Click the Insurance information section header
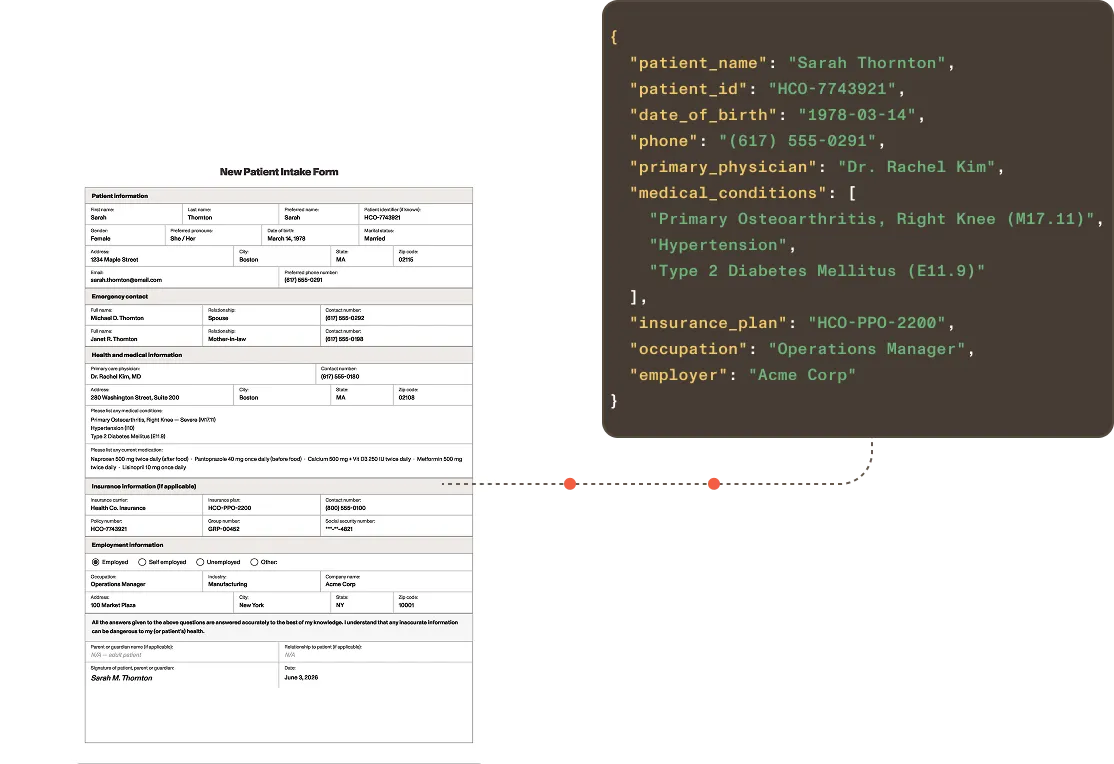The height and width of the screenshot is (764, 1114). [278, 486]
